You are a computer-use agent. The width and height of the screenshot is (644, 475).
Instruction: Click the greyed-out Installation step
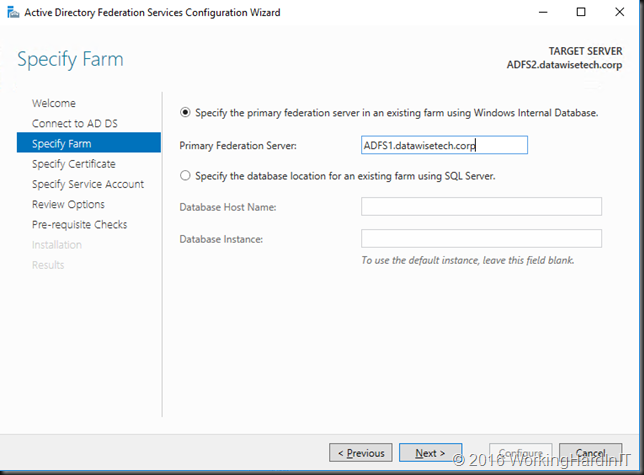click(x=57, y=245)
